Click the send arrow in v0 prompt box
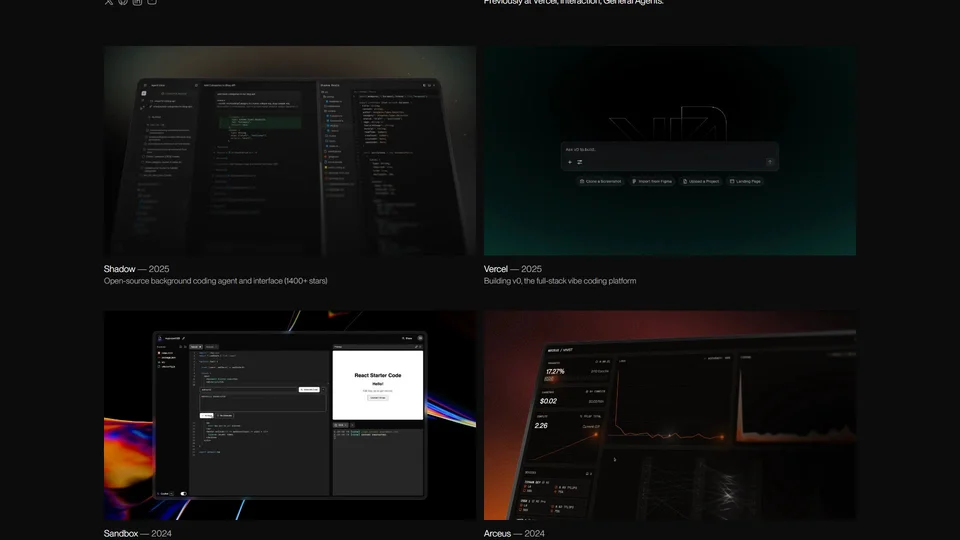 [x=770, y=162]
